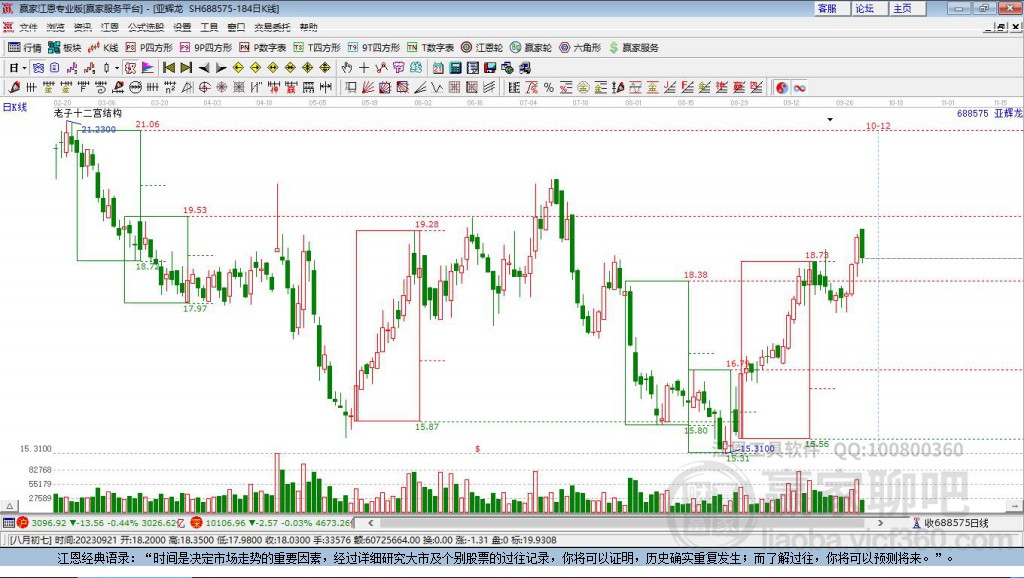Screen dimensions: 1024x578
Task: Open the 六角形 hexagon tool
Action: coord(580,48)
